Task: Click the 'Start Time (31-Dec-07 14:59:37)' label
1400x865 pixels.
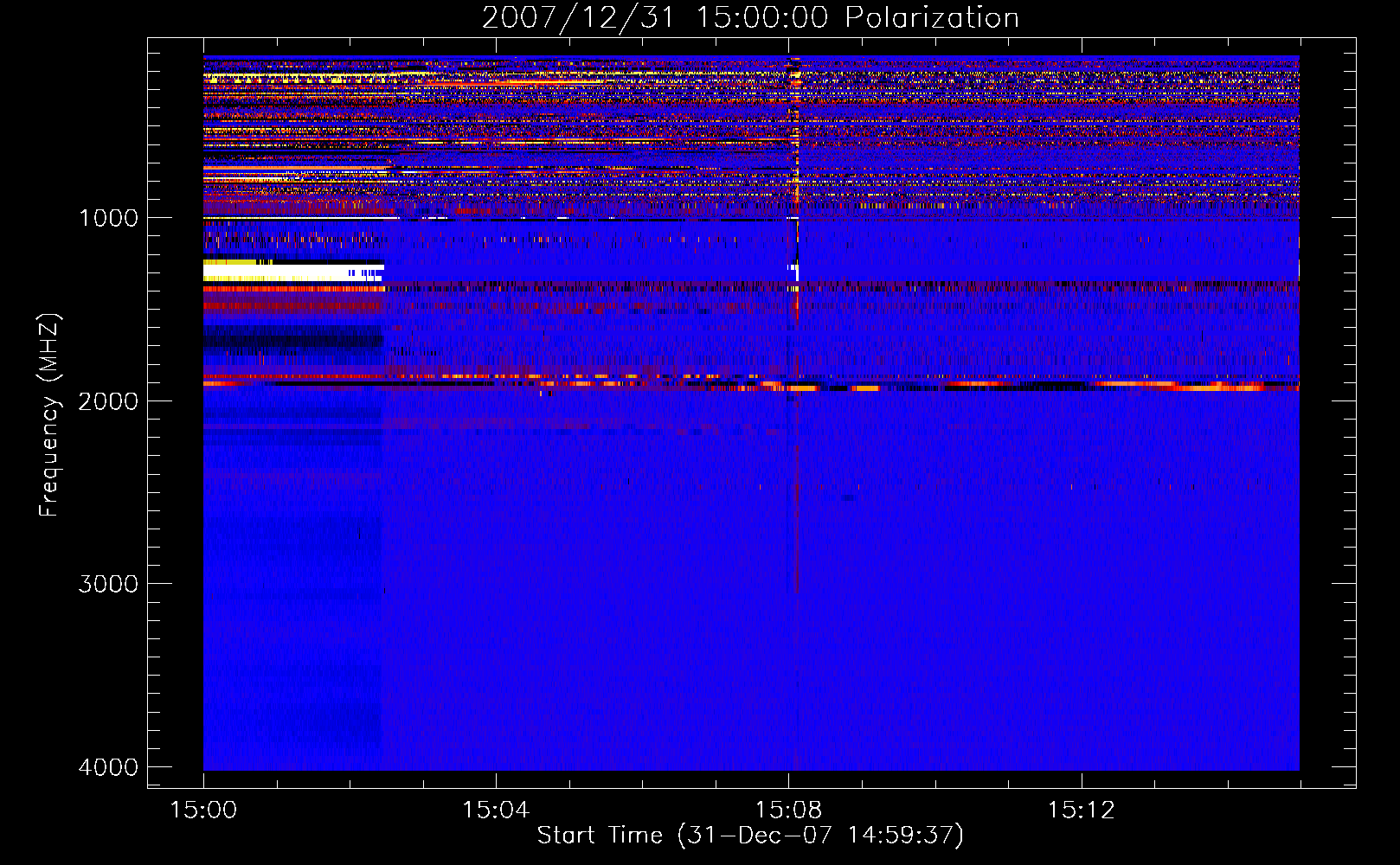Action: pos(750,836)
